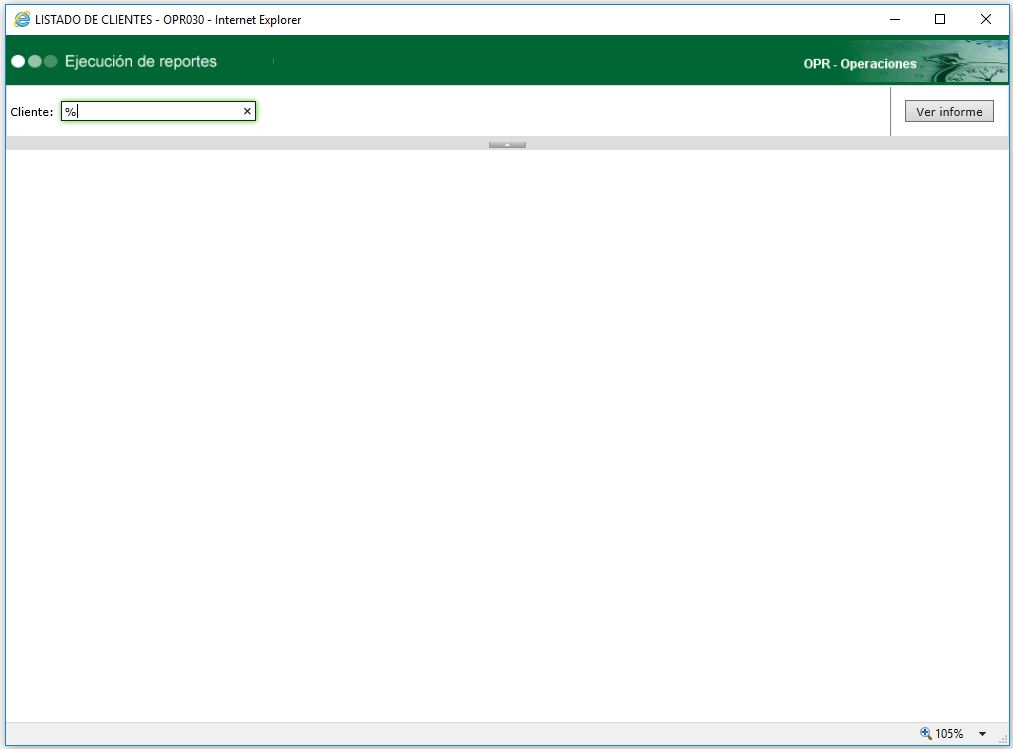Click the magnifier zoom icon in the status bar
This screenshot has width=1013, height=749.
(925, 733)
